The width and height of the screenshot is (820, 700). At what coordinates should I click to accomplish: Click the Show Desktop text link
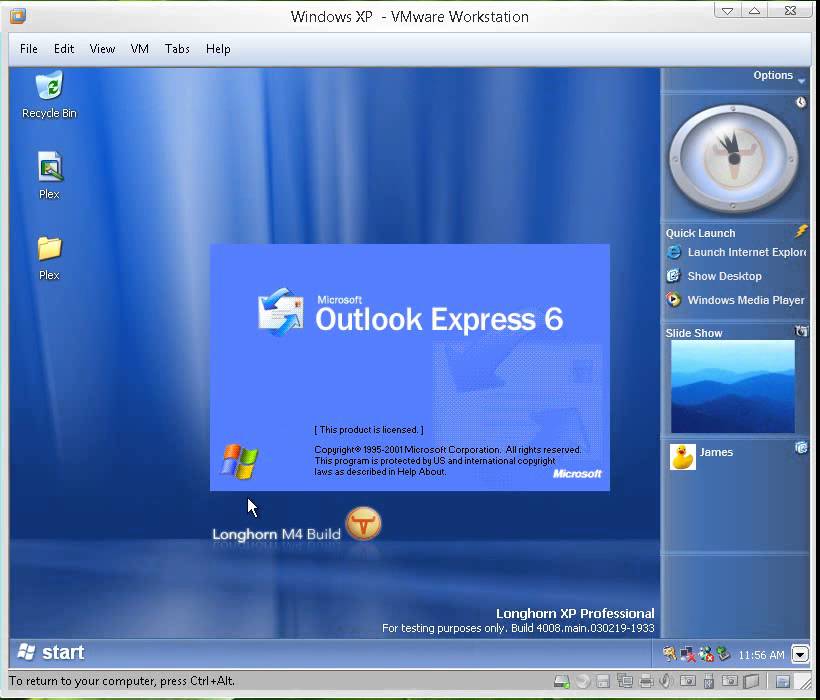tap(724, 276)
